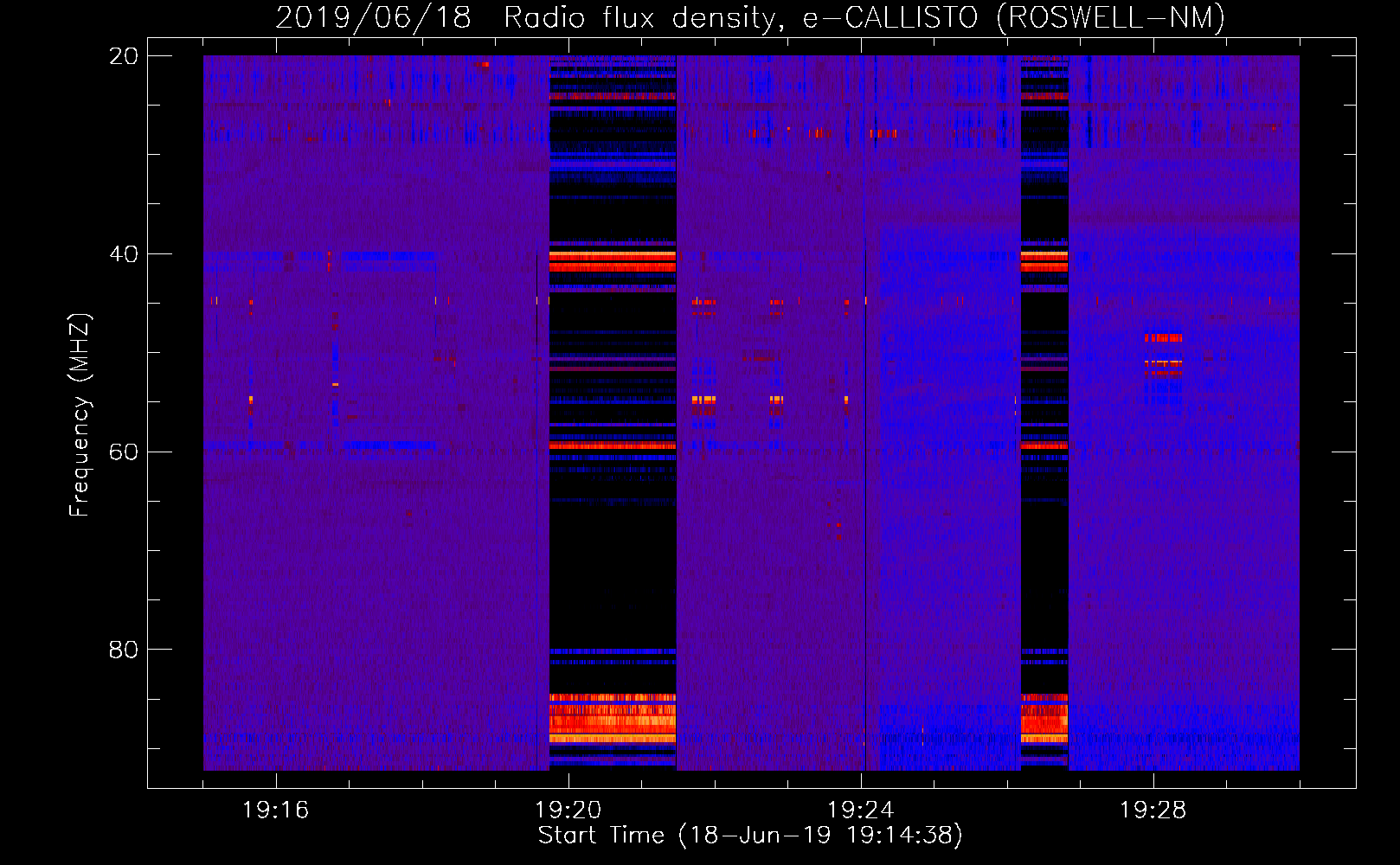This screenshot has width=1400, height=865.
Task: Click the 40 frequency tick label
Action: (123, 254)
